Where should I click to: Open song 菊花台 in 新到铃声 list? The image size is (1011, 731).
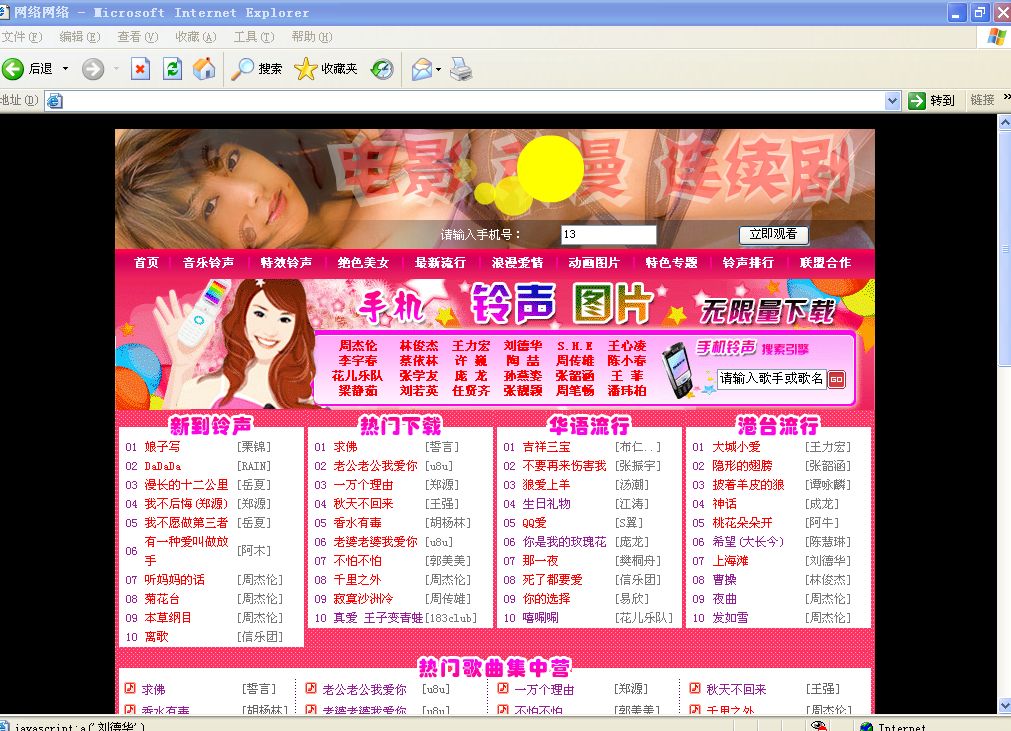click(x=162, y=599)
